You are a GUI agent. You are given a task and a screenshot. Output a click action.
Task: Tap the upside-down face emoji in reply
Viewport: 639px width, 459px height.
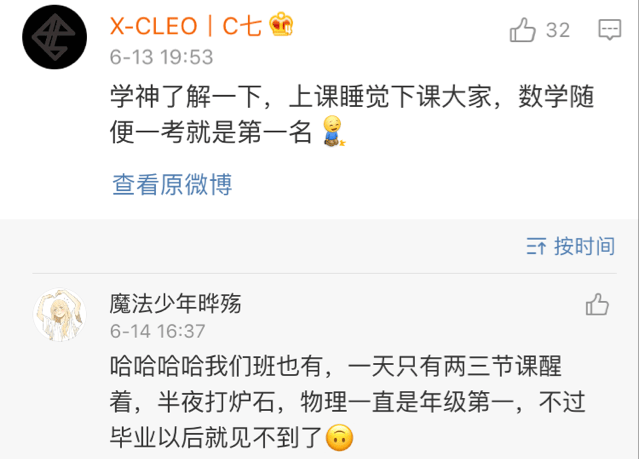click(x=339, y=438)
